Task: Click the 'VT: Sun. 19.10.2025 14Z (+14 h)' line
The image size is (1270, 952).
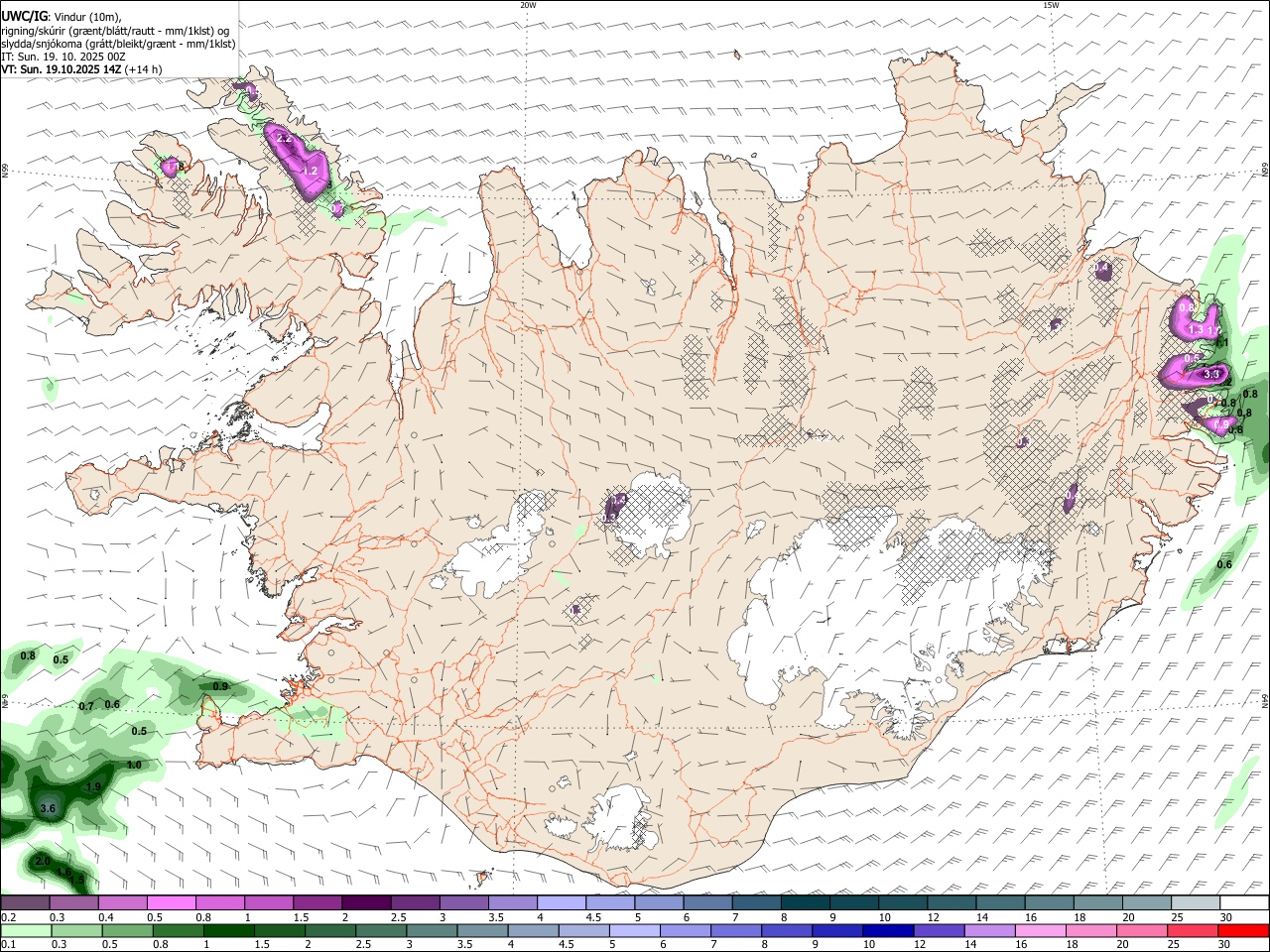Action: click(x=81, y=69)
